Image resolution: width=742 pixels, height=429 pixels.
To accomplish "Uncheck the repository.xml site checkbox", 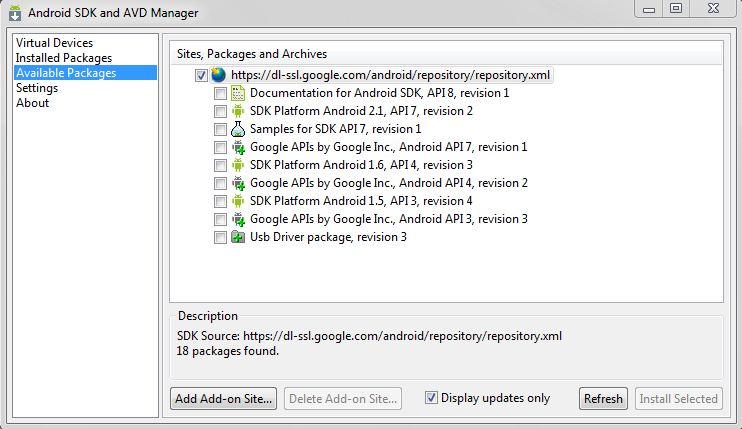I will (x=201, y=75).
